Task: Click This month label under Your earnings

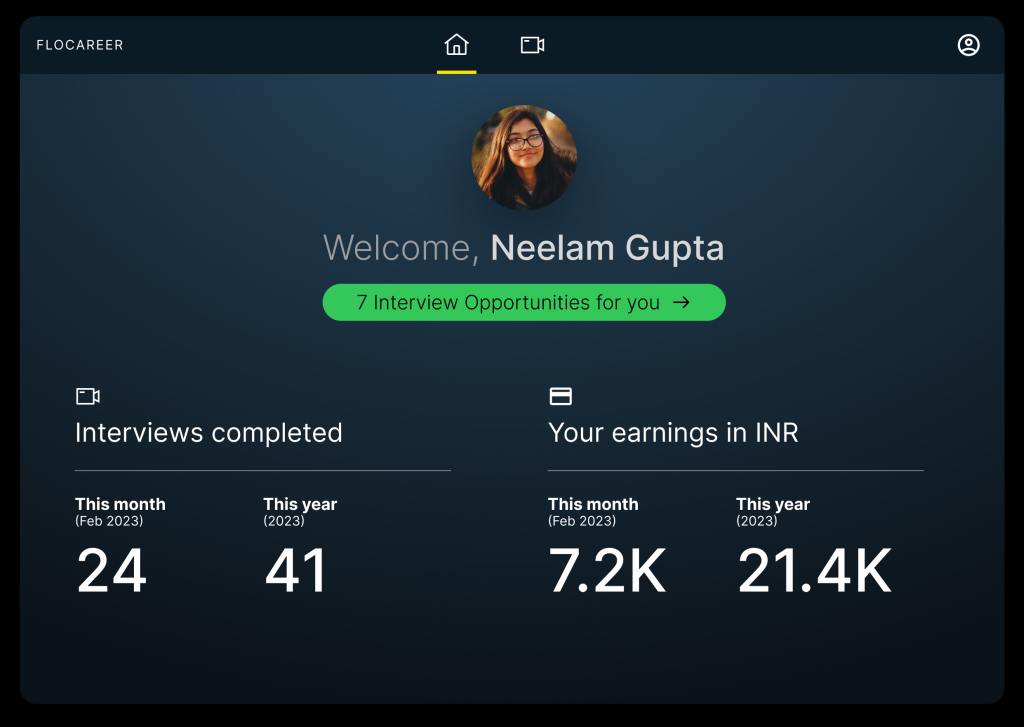Action: [593, 504]
